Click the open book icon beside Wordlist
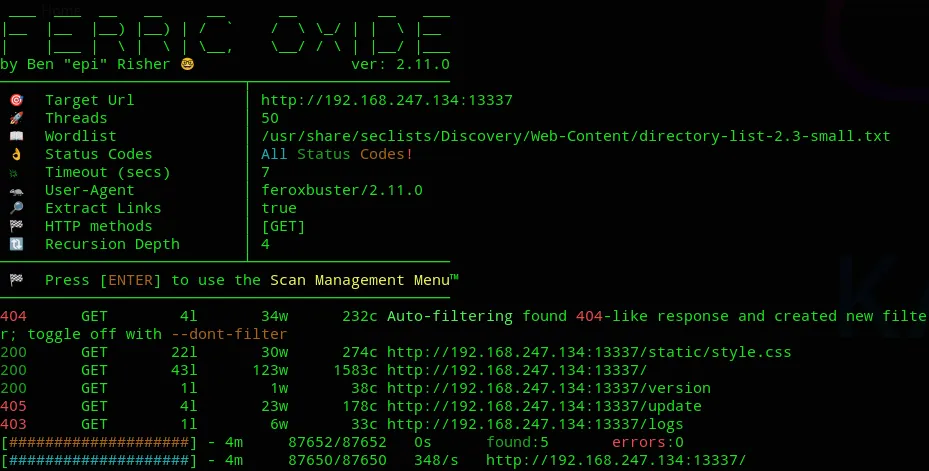This screenshot has width=929, height=471. [x=17, y=136]
